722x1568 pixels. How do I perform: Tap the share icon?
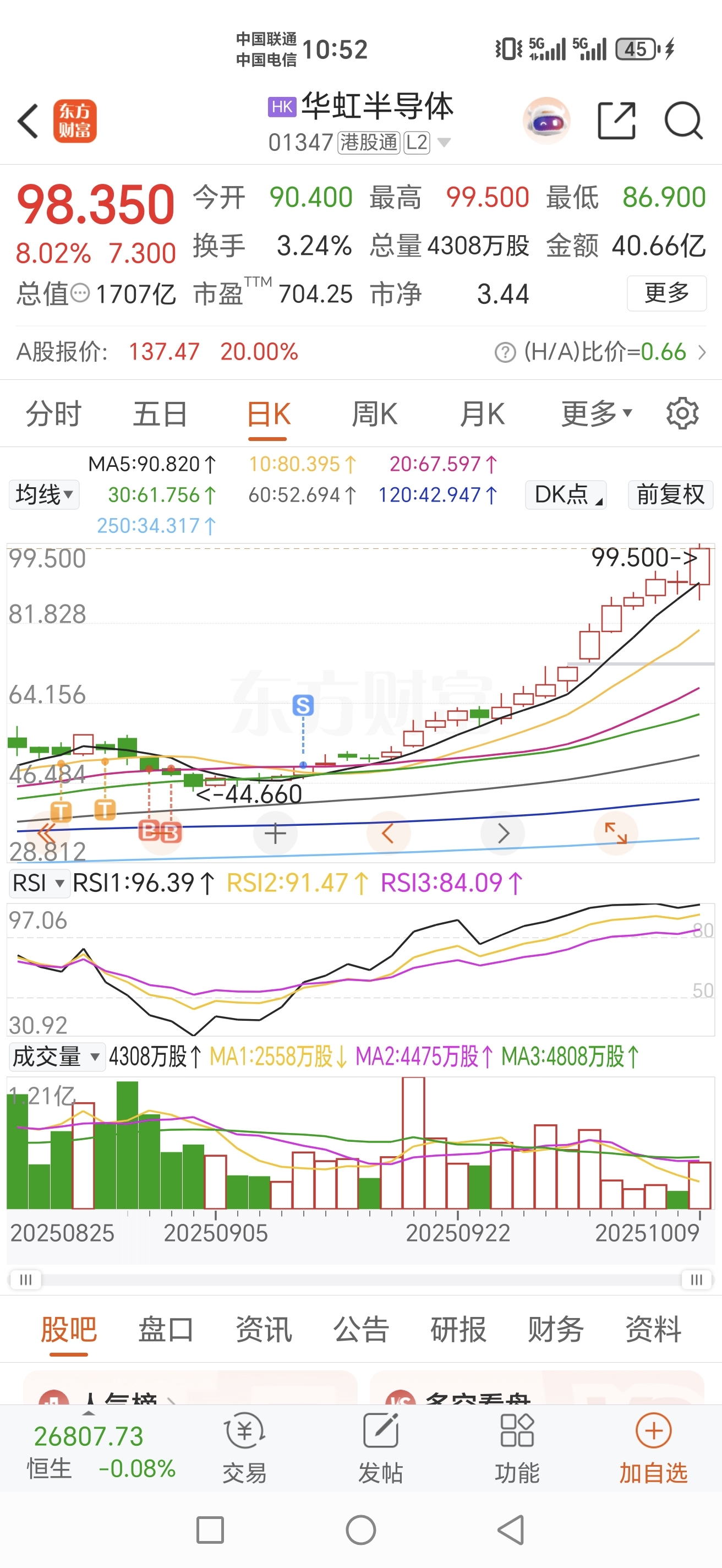(616, 121)
